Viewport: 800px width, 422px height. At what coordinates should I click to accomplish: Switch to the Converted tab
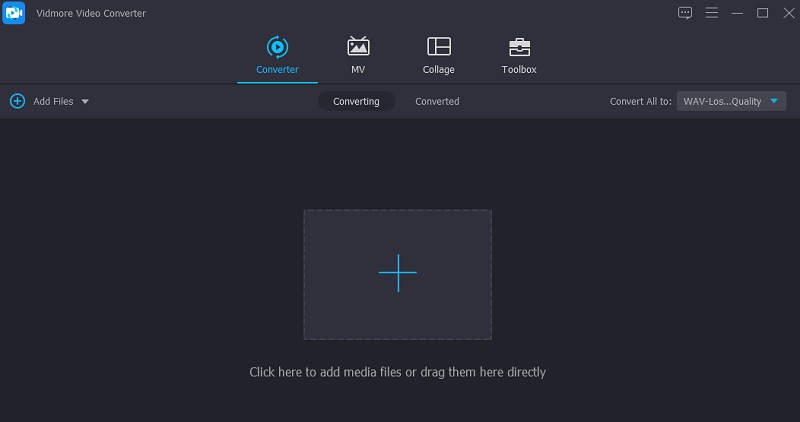tap(437, 101)
